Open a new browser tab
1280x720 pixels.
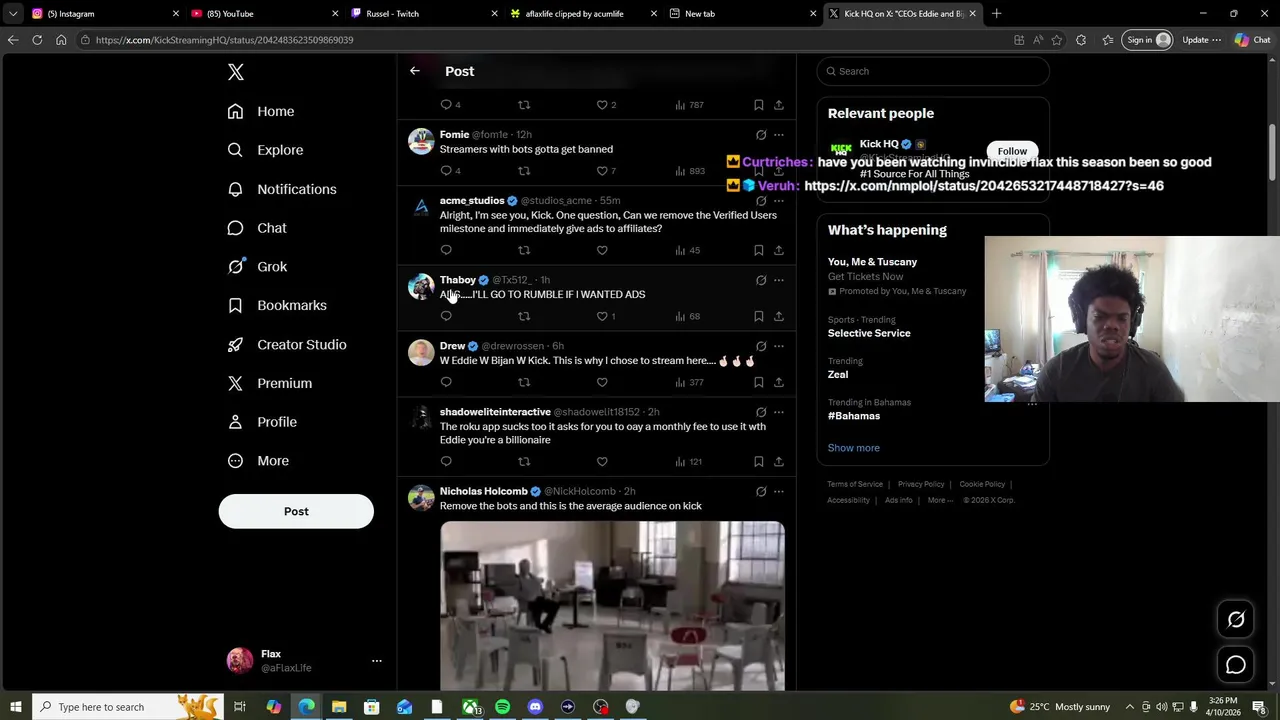997,14
